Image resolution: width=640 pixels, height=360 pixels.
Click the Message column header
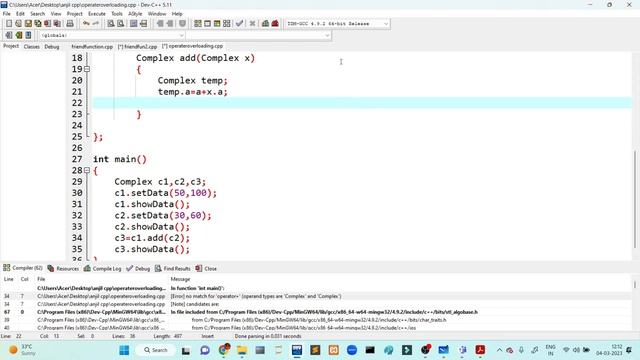180,279
